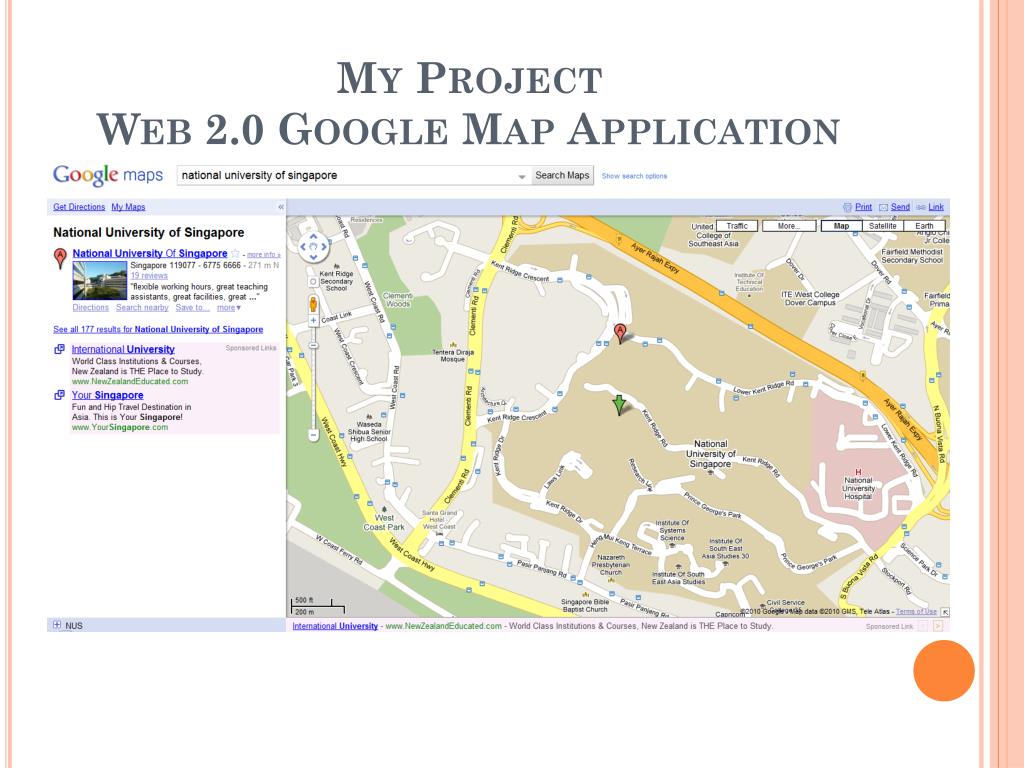The image size is (1024, 768).
Task: Click red marker A in results list
Action: 60,258
